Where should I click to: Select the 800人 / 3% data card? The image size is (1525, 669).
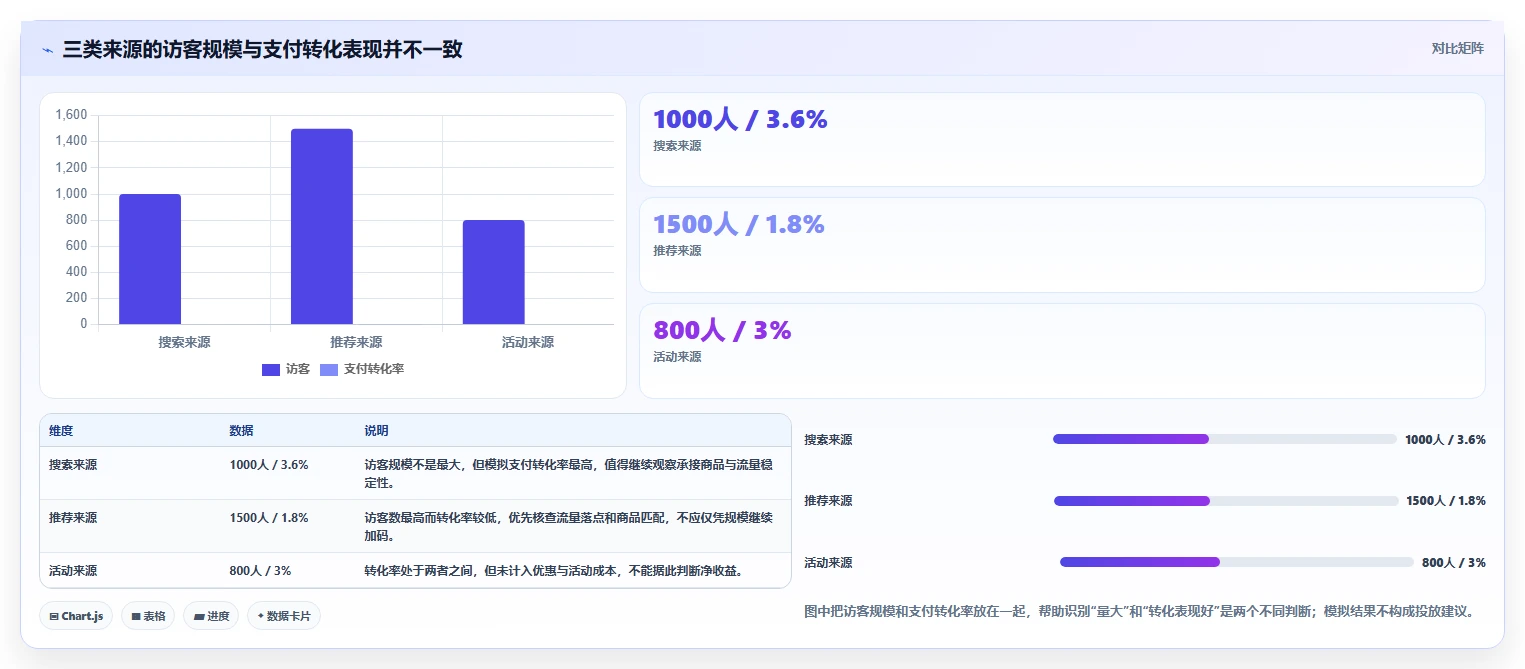click(x=1062, y=351)
